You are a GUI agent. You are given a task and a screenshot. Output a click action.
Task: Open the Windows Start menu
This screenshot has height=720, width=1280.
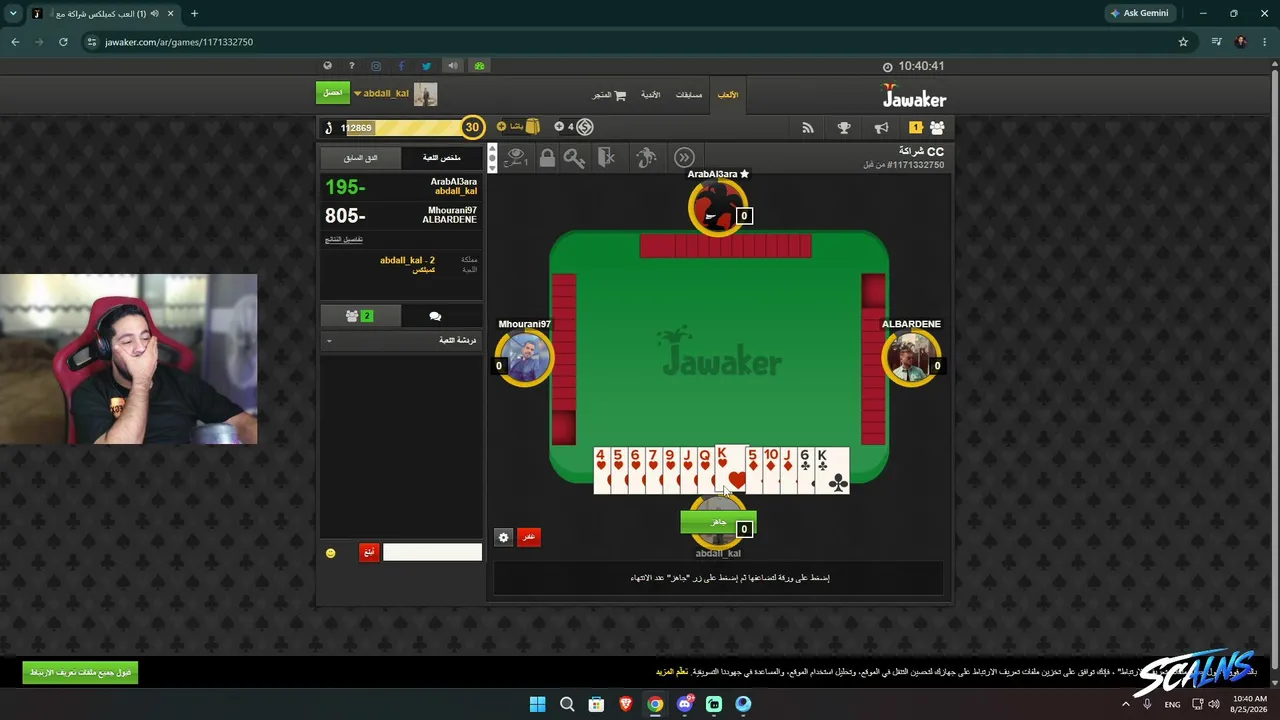point(537,704)
